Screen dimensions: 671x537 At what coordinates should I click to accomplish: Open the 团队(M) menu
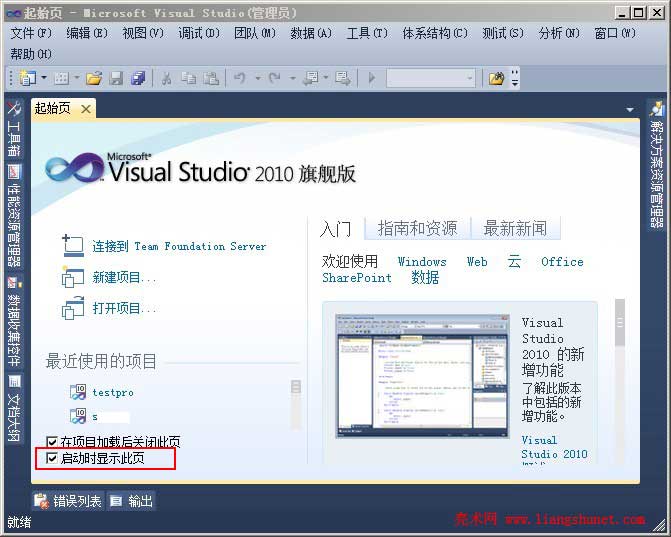255,33
